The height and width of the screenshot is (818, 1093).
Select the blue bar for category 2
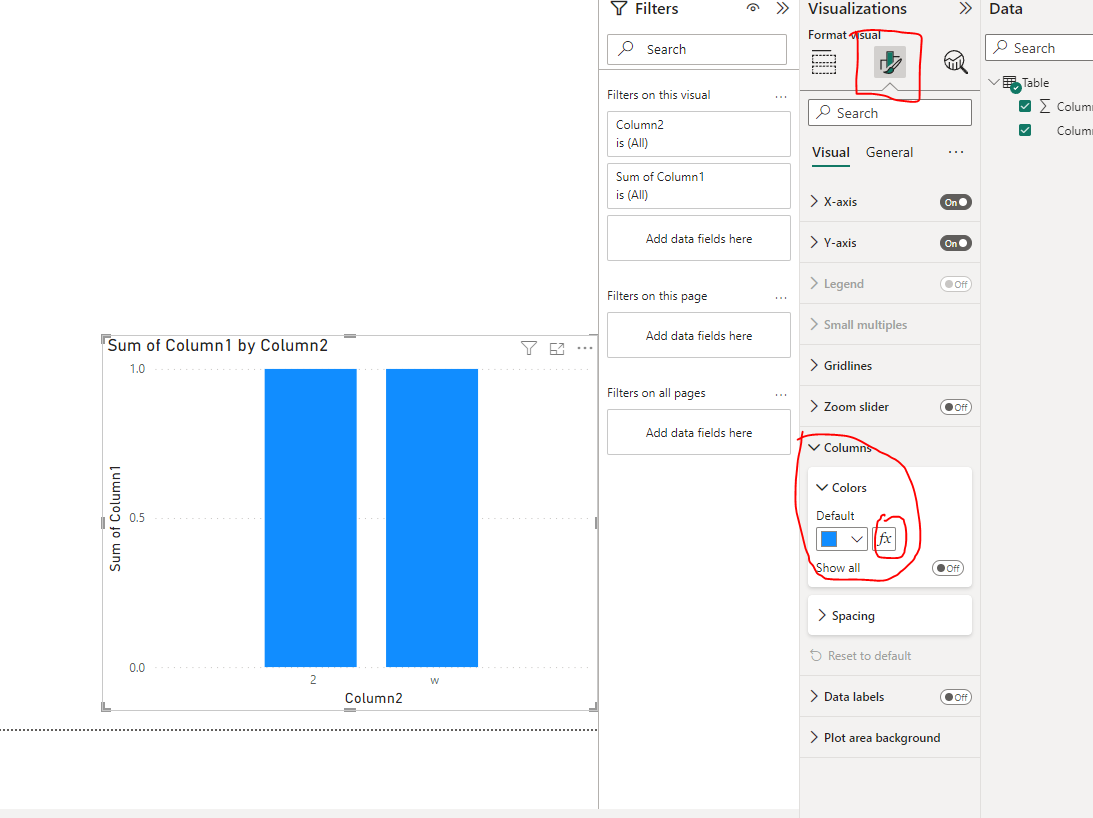tap(310, 517)
